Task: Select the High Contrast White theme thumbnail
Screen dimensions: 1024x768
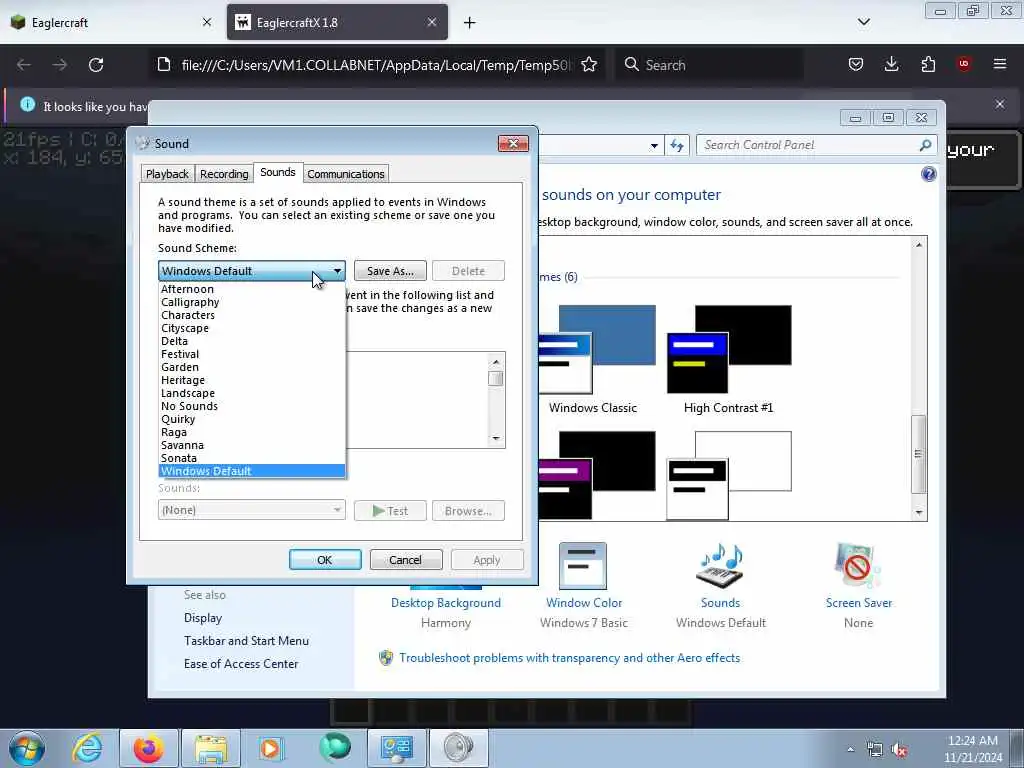Action: (729, 475)
